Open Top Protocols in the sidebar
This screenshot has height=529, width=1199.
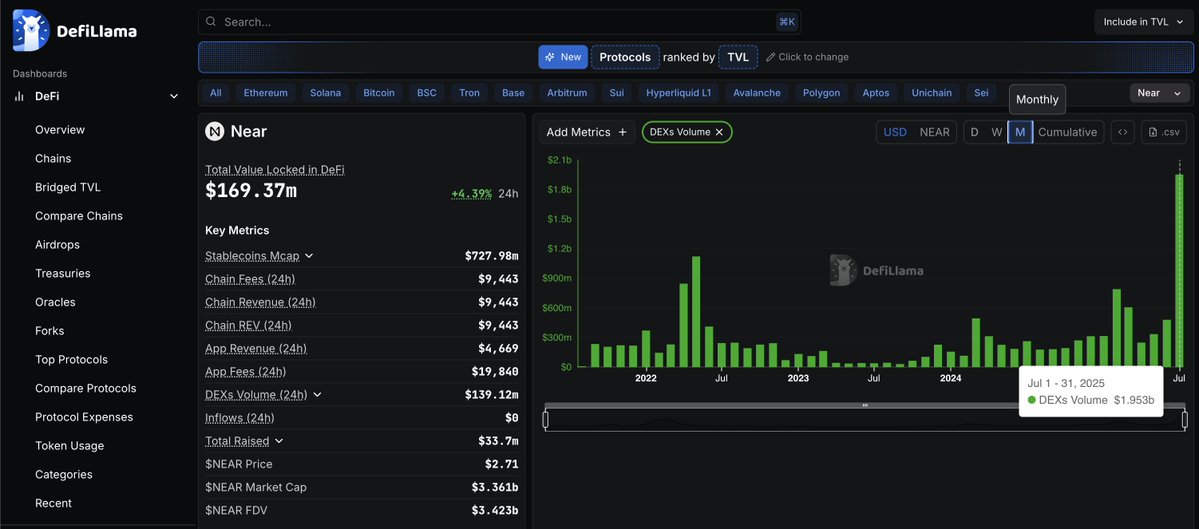pos(71,359)
